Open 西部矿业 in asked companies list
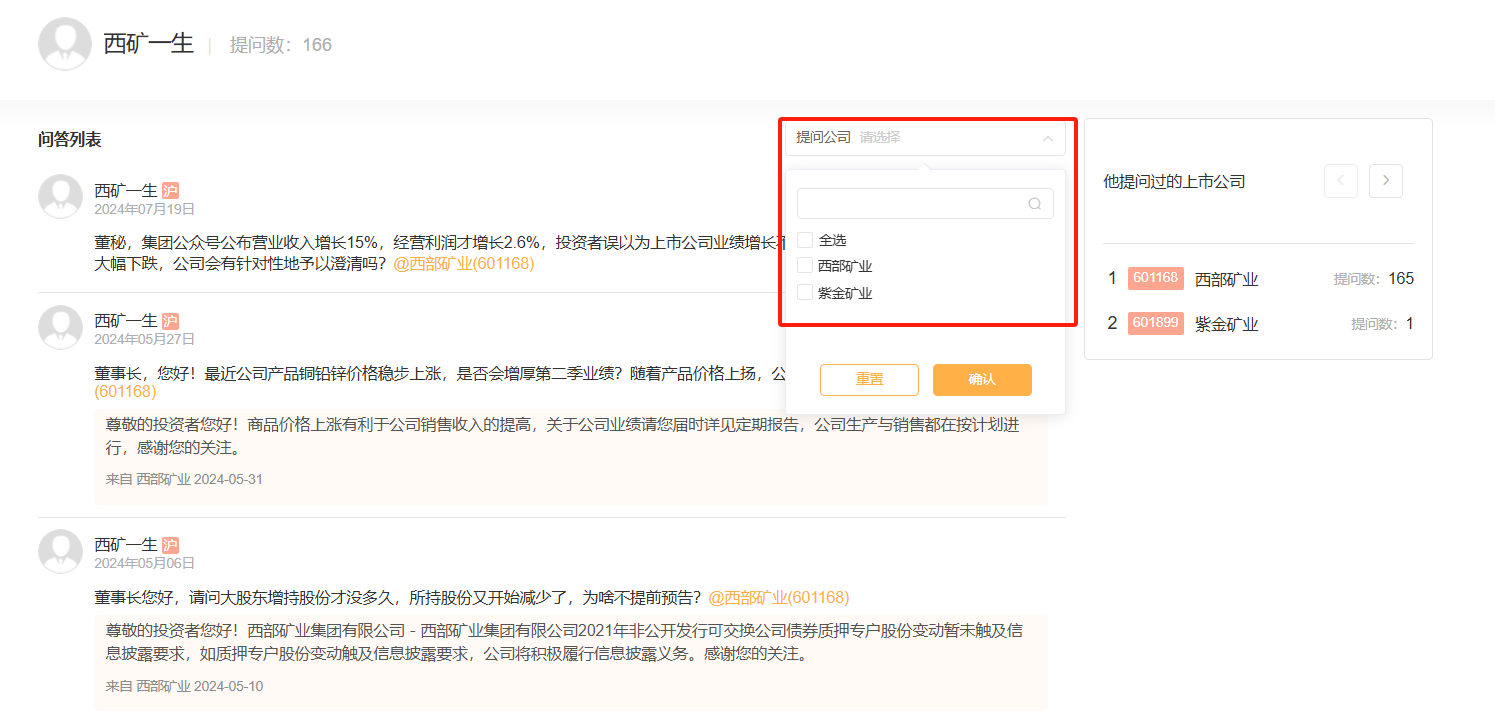 pos(1226,280)
